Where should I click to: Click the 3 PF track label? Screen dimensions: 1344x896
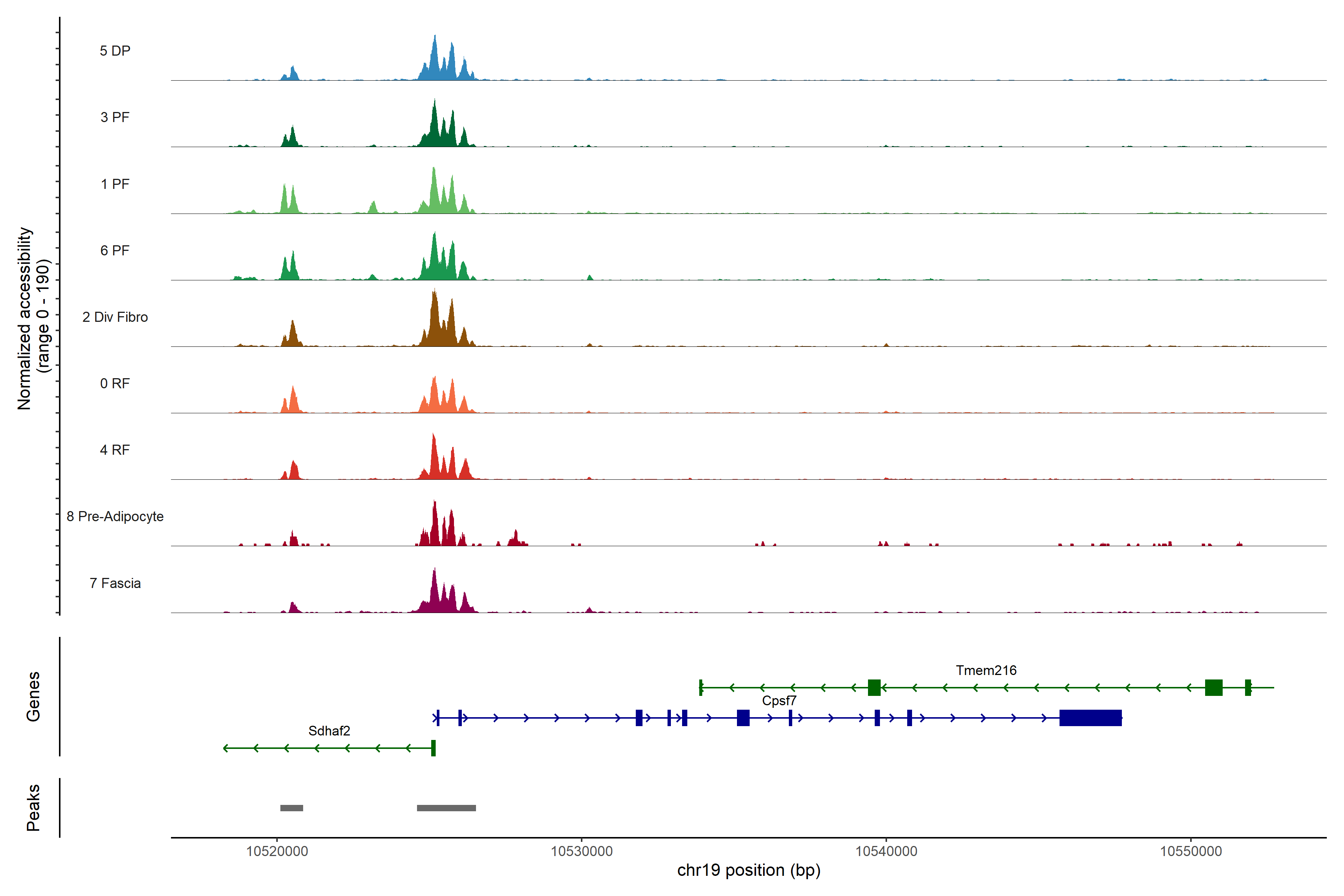[x=115, y=118]
